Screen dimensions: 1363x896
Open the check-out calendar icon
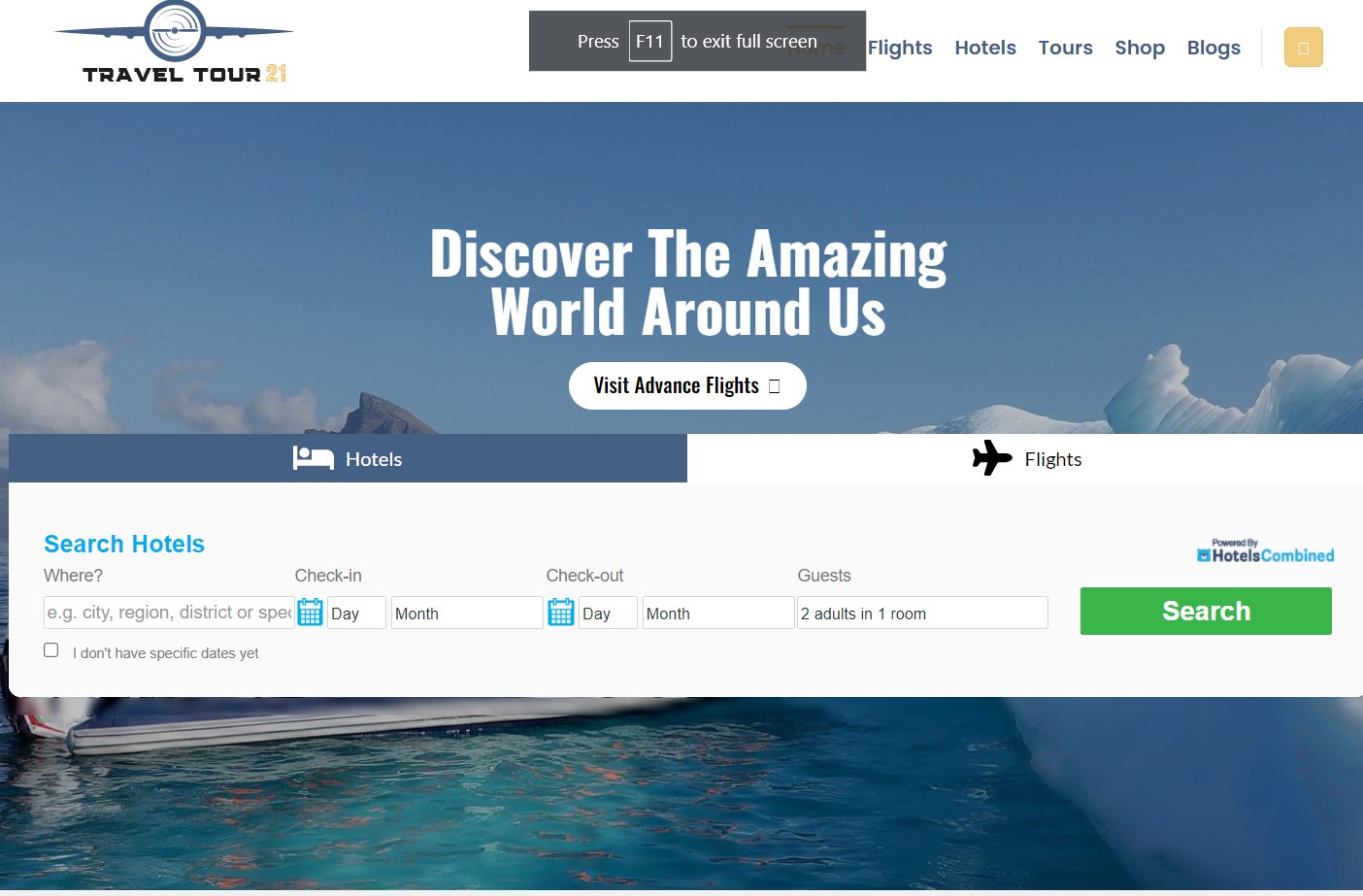pos(561,613)
